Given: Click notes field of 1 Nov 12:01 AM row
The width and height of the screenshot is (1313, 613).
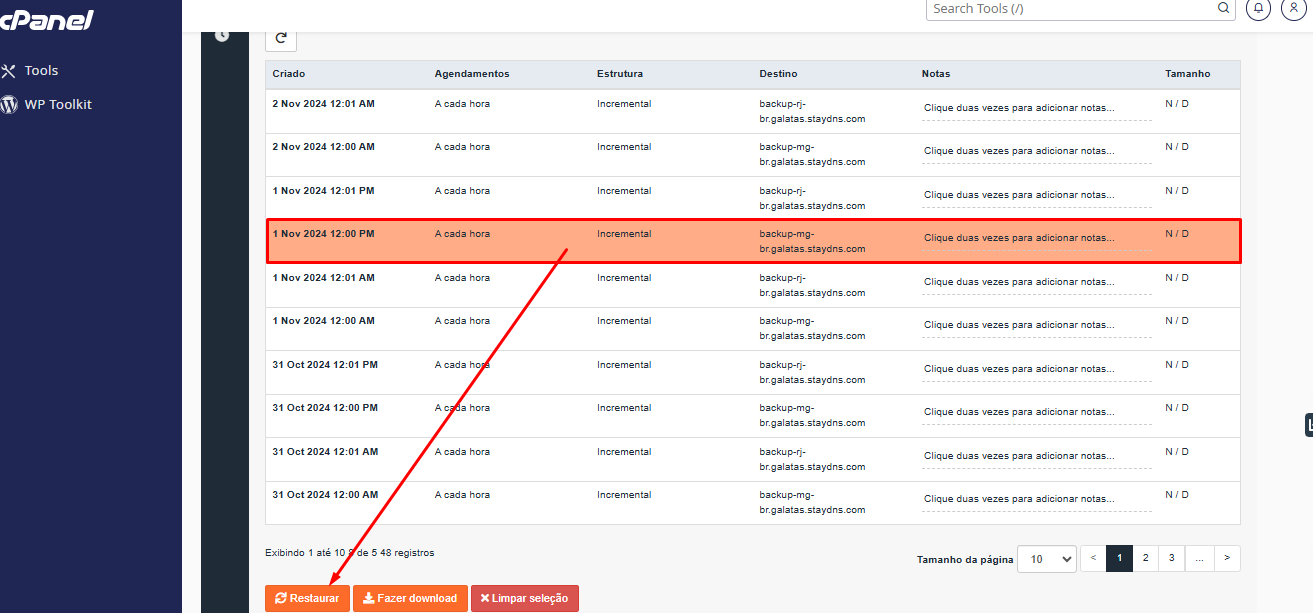Looking at the screenshot, I should 1036,282.
